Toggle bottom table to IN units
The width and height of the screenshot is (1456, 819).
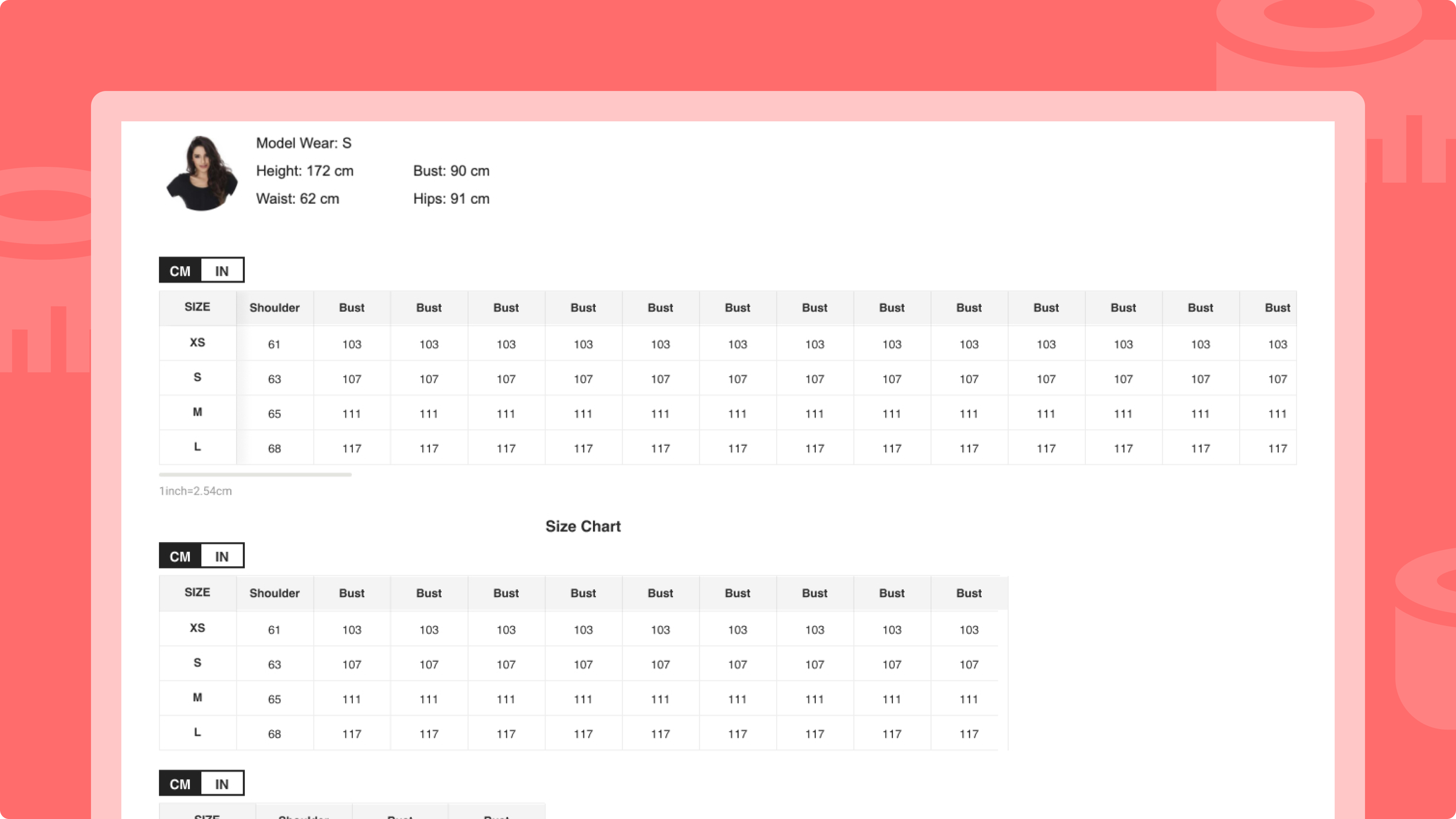pos(222,783)
